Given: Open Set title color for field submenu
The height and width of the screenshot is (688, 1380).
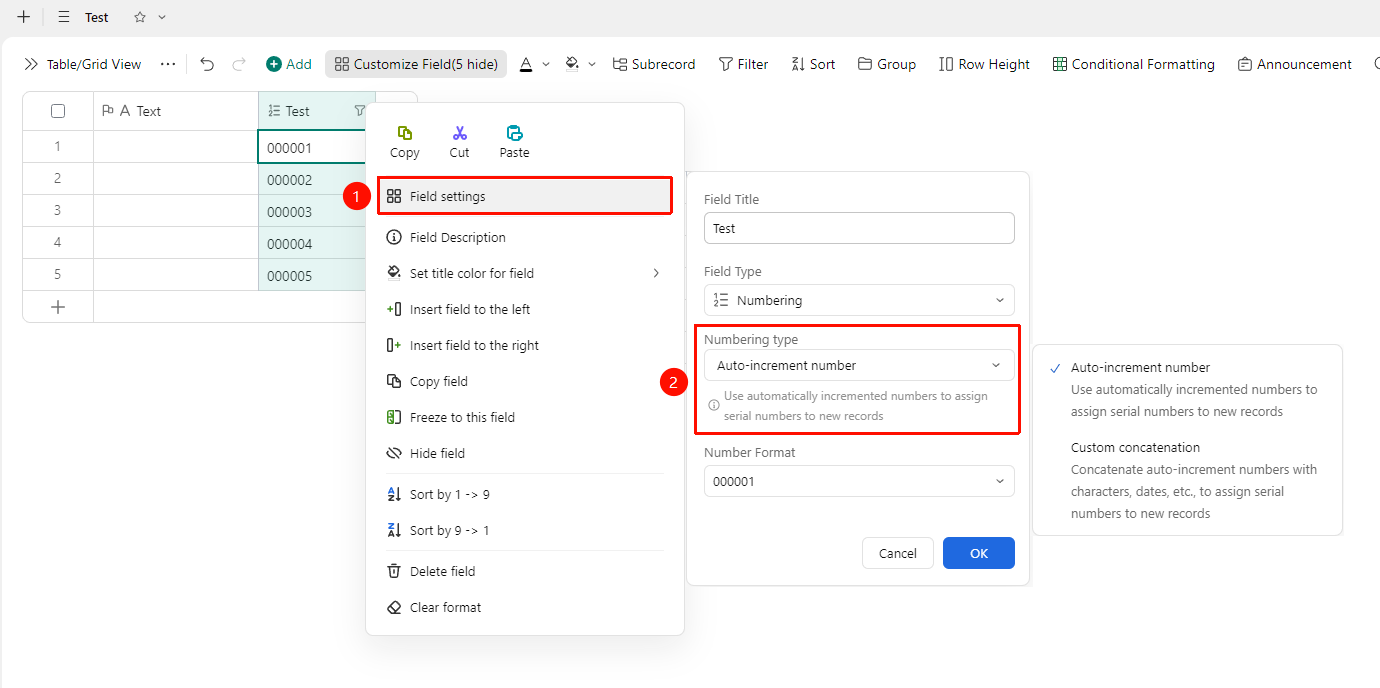Looking at the screenshot, I should [524, 273].
